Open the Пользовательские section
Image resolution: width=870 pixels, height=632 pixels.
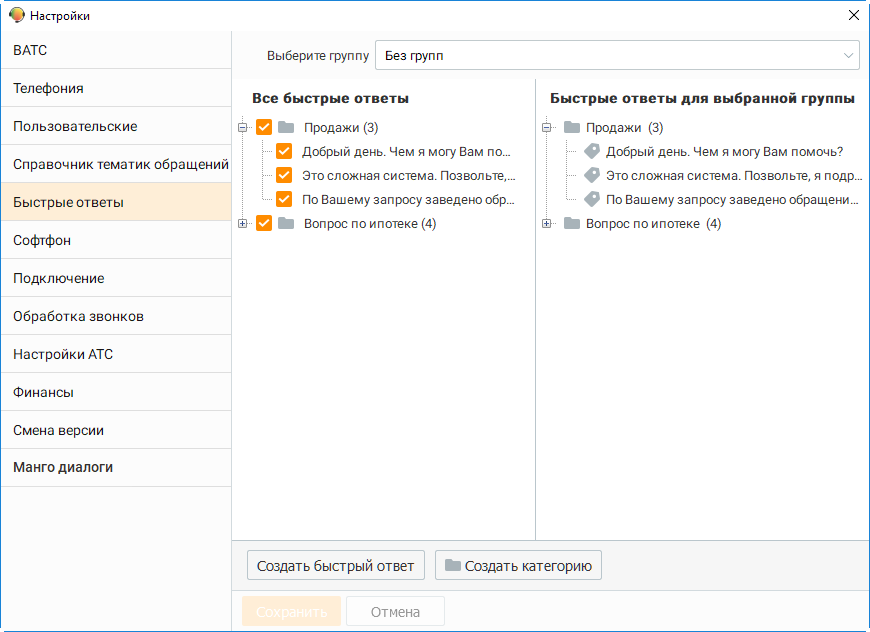coord(116,127)
